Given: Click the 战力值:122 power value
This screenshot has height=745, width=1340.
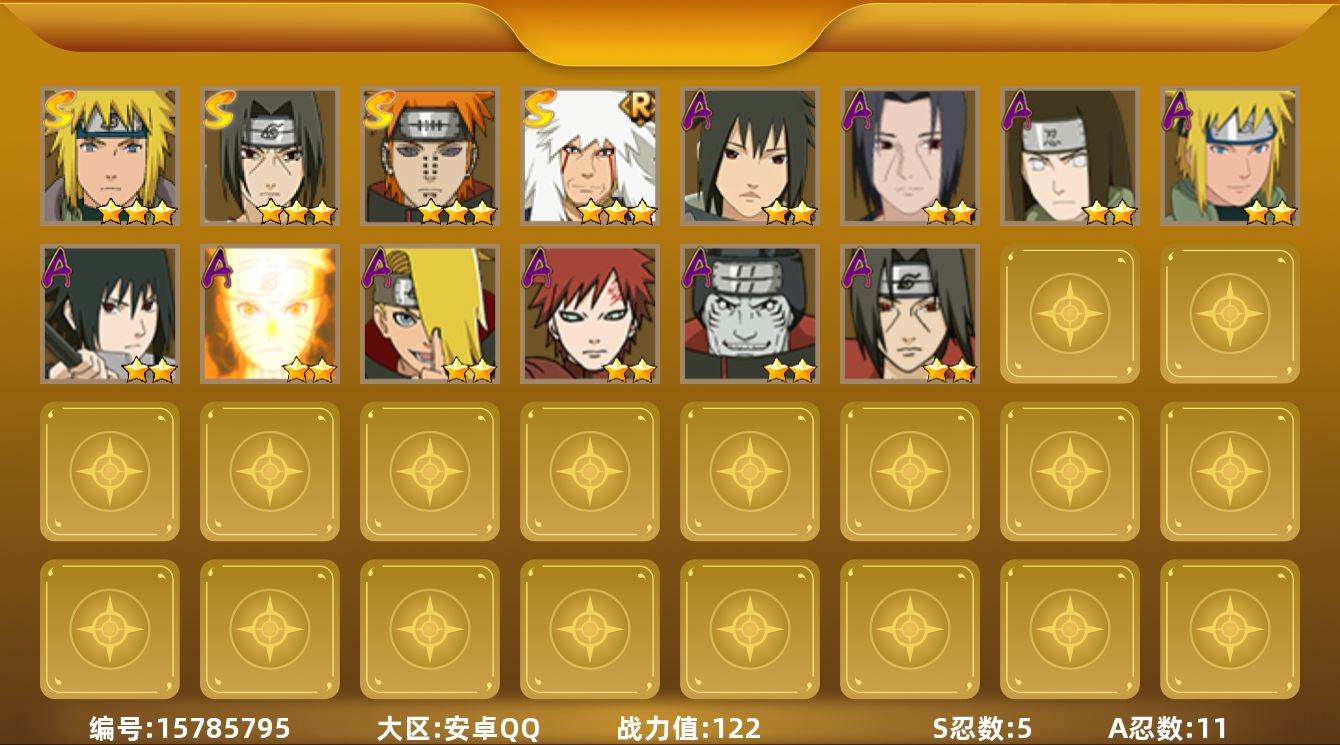Looking at the screenshot, I should pos(689,728).
